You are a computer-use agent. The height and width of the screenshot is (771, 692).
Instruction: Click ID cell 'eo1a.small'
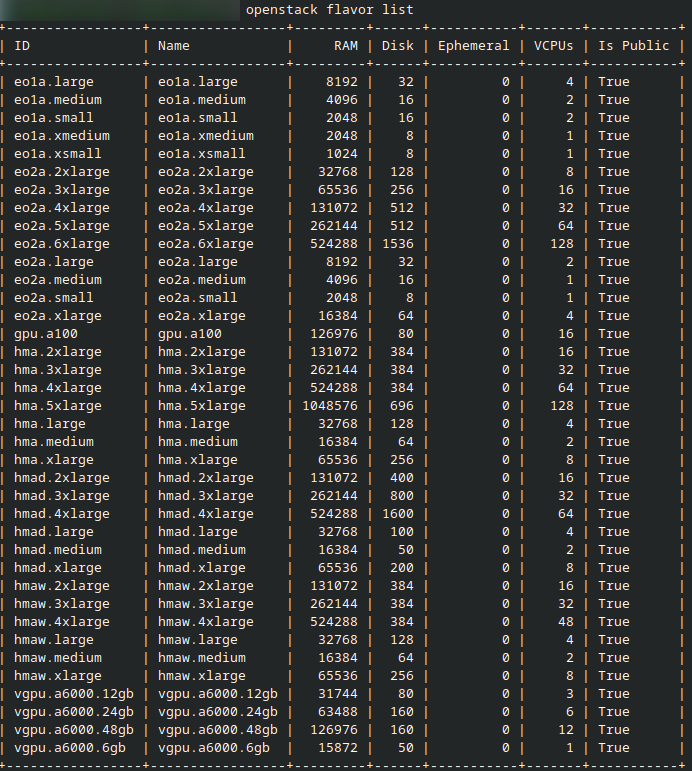54,118
